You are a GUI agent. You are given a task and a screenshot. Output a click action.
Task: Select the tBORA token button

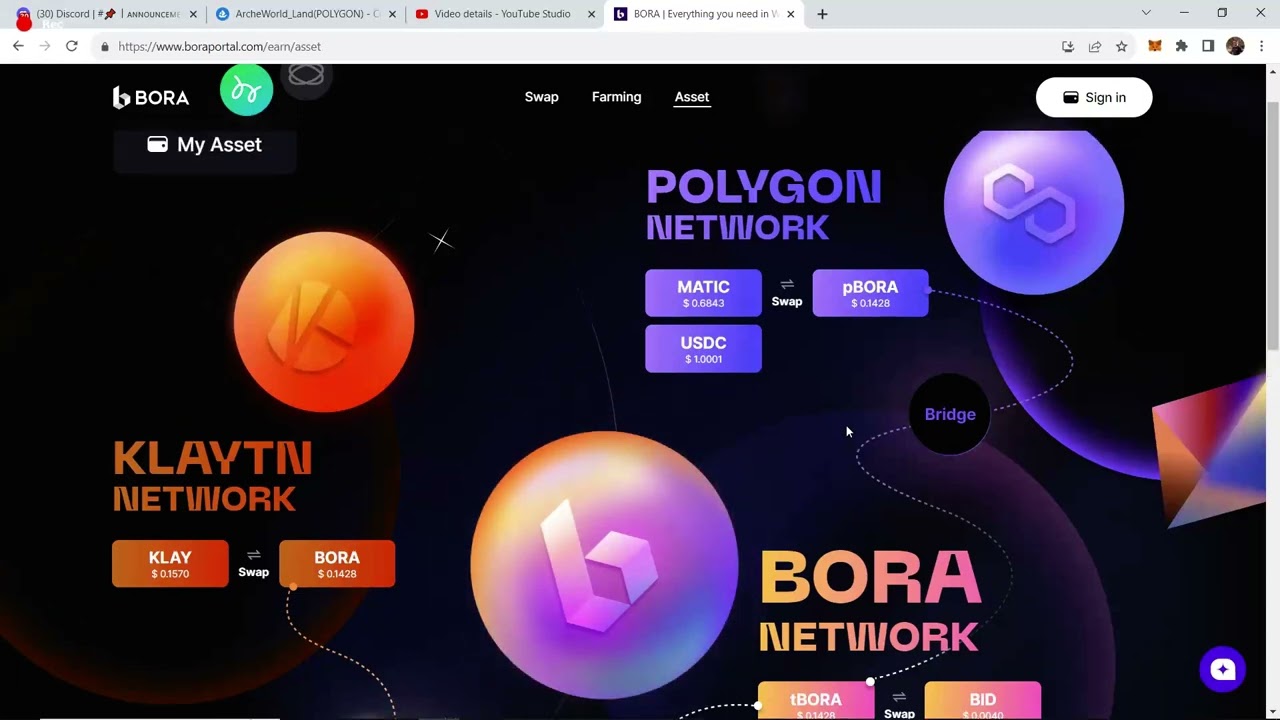(815, 701)
